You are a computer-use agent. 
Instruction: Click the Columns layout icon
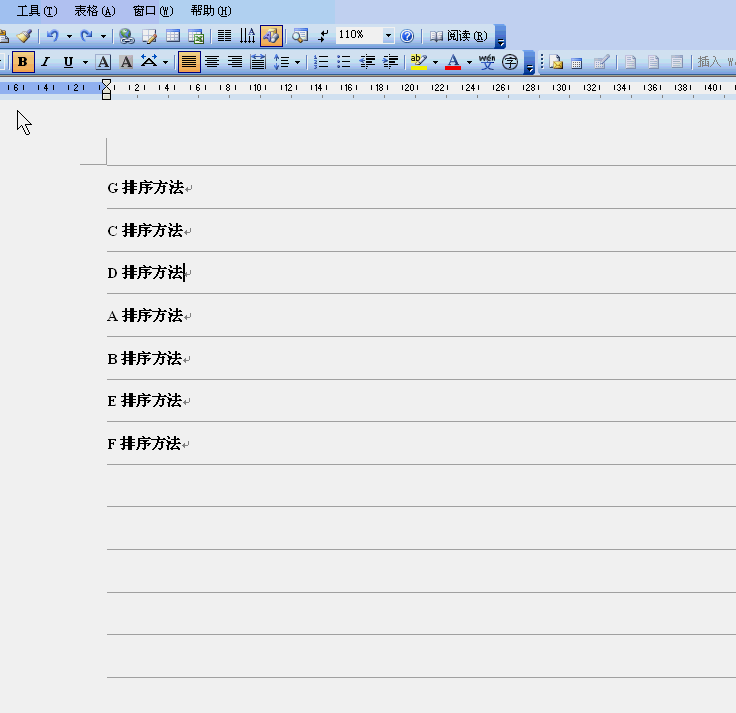coord(224,36)
